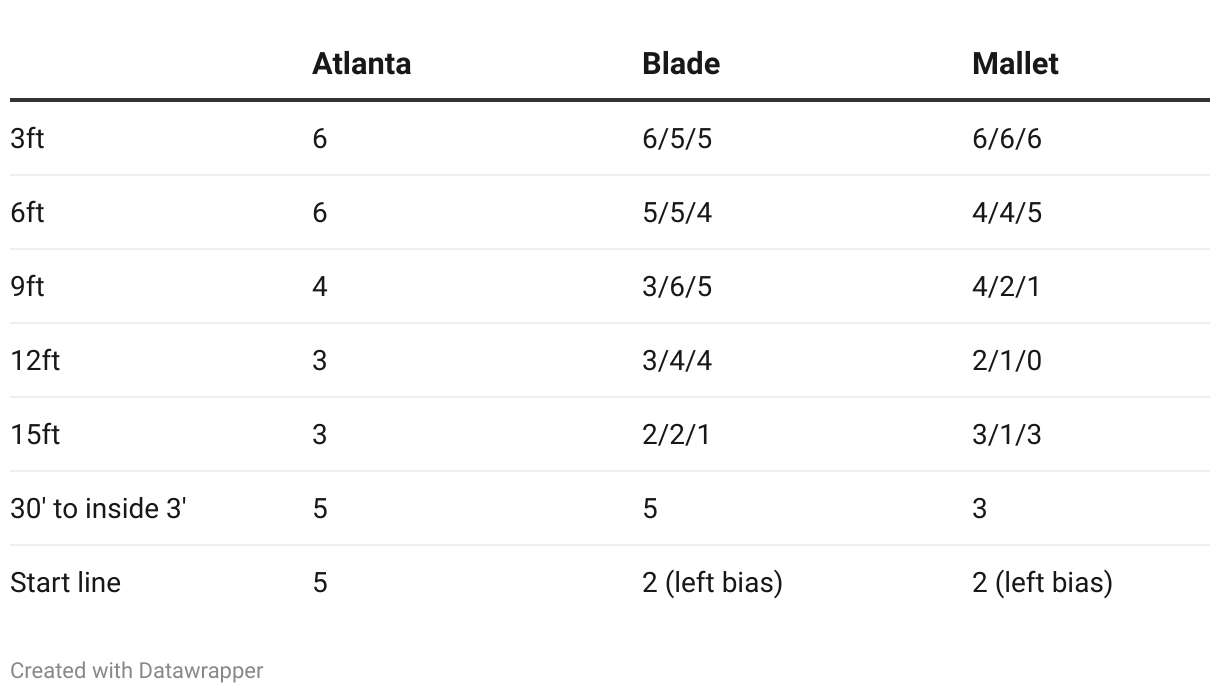Click the Mallet column header

(1015, 63)
